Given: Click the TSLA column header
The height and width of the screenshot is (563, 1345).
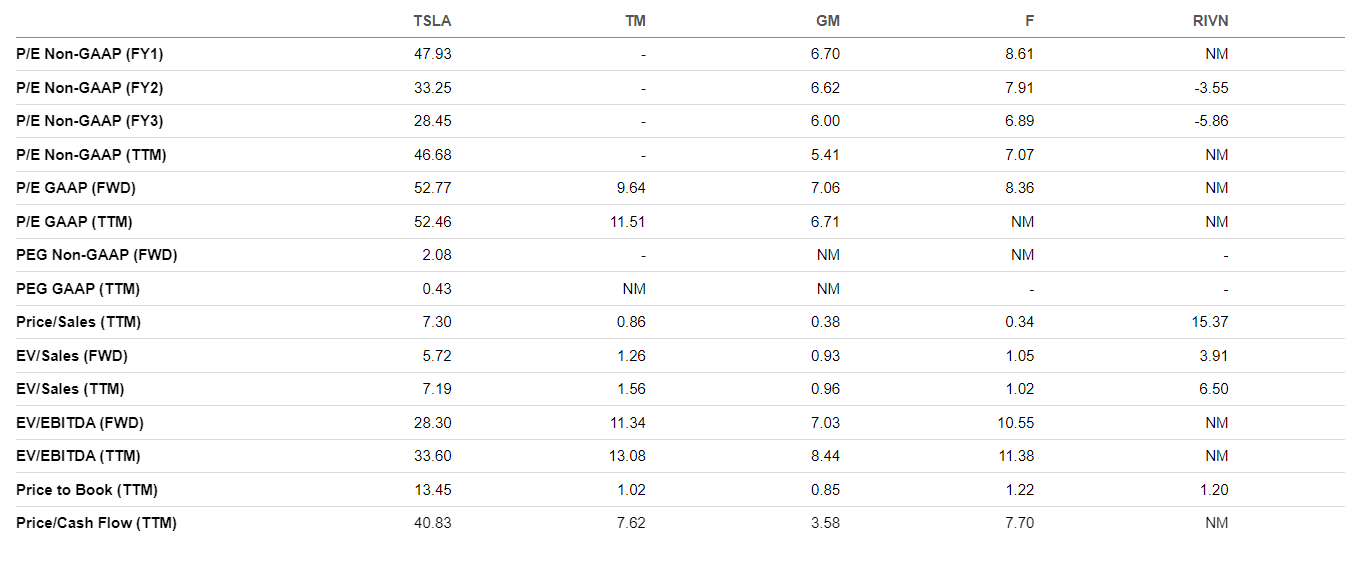Looking at the screenshot, I should click(x=432, y=21).
